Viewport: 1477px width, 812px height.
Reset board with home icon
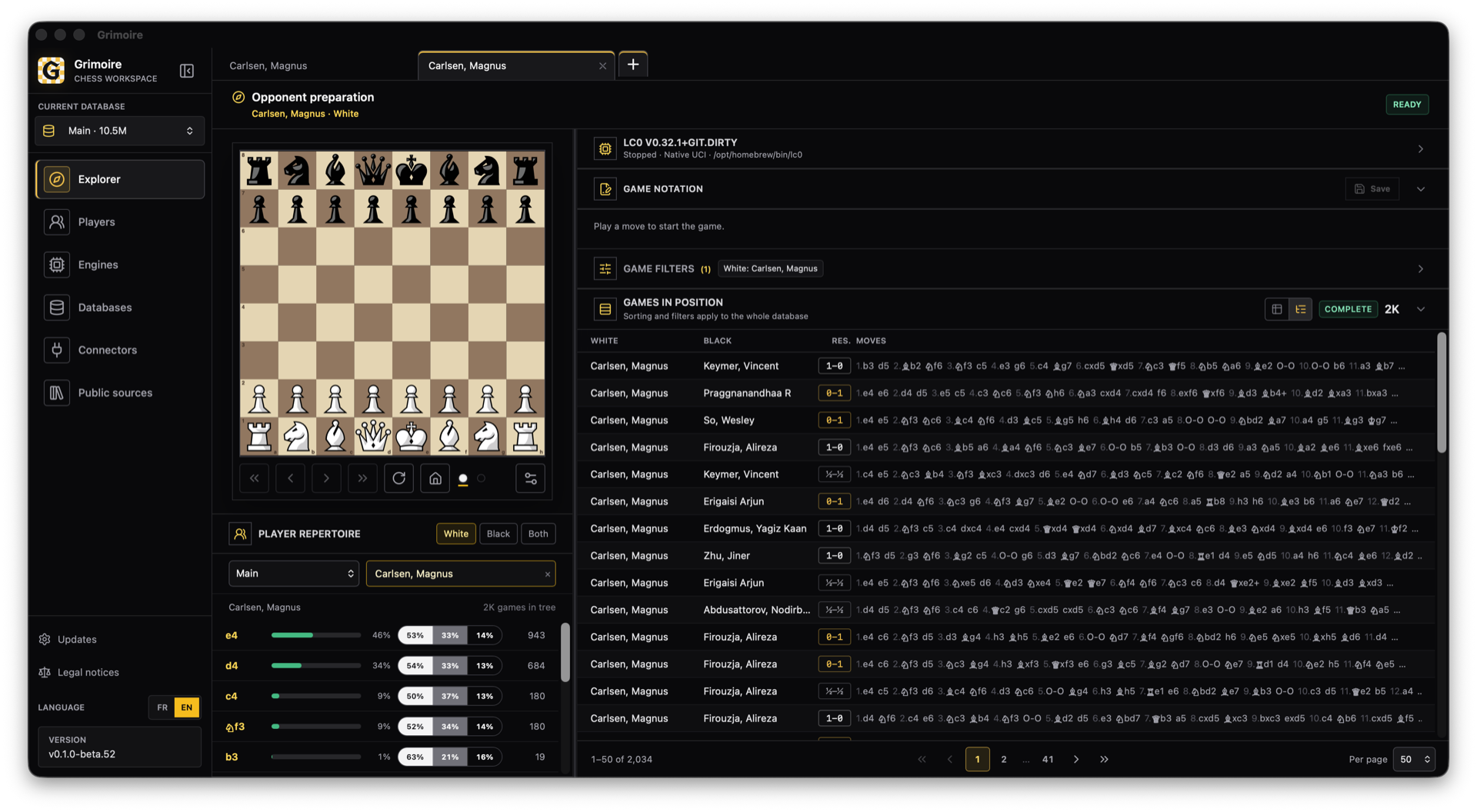[435, 478]
